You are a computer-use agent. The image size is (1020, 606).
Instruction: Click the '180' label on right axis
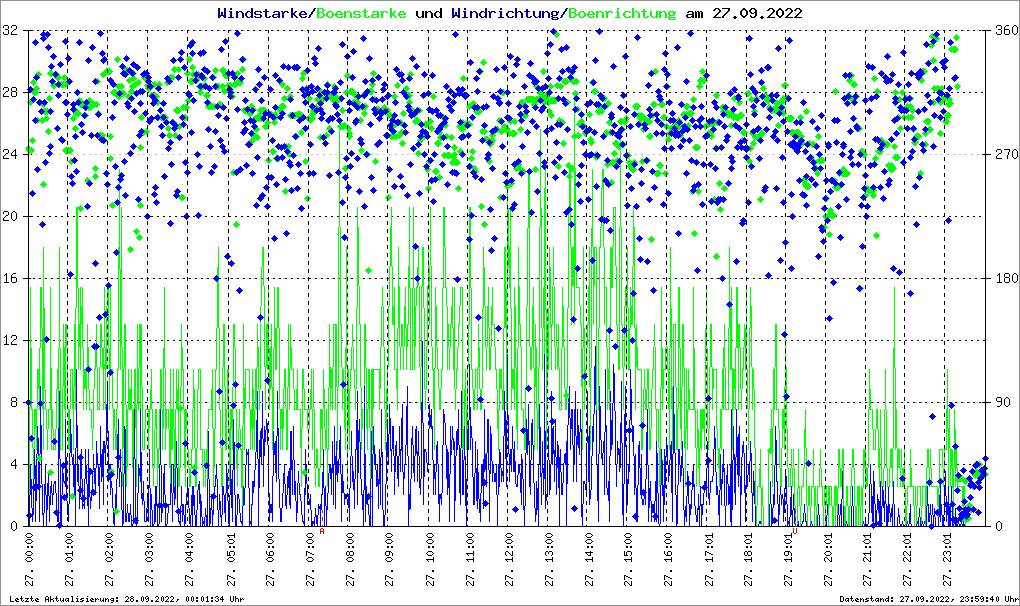pos(1004,279)
